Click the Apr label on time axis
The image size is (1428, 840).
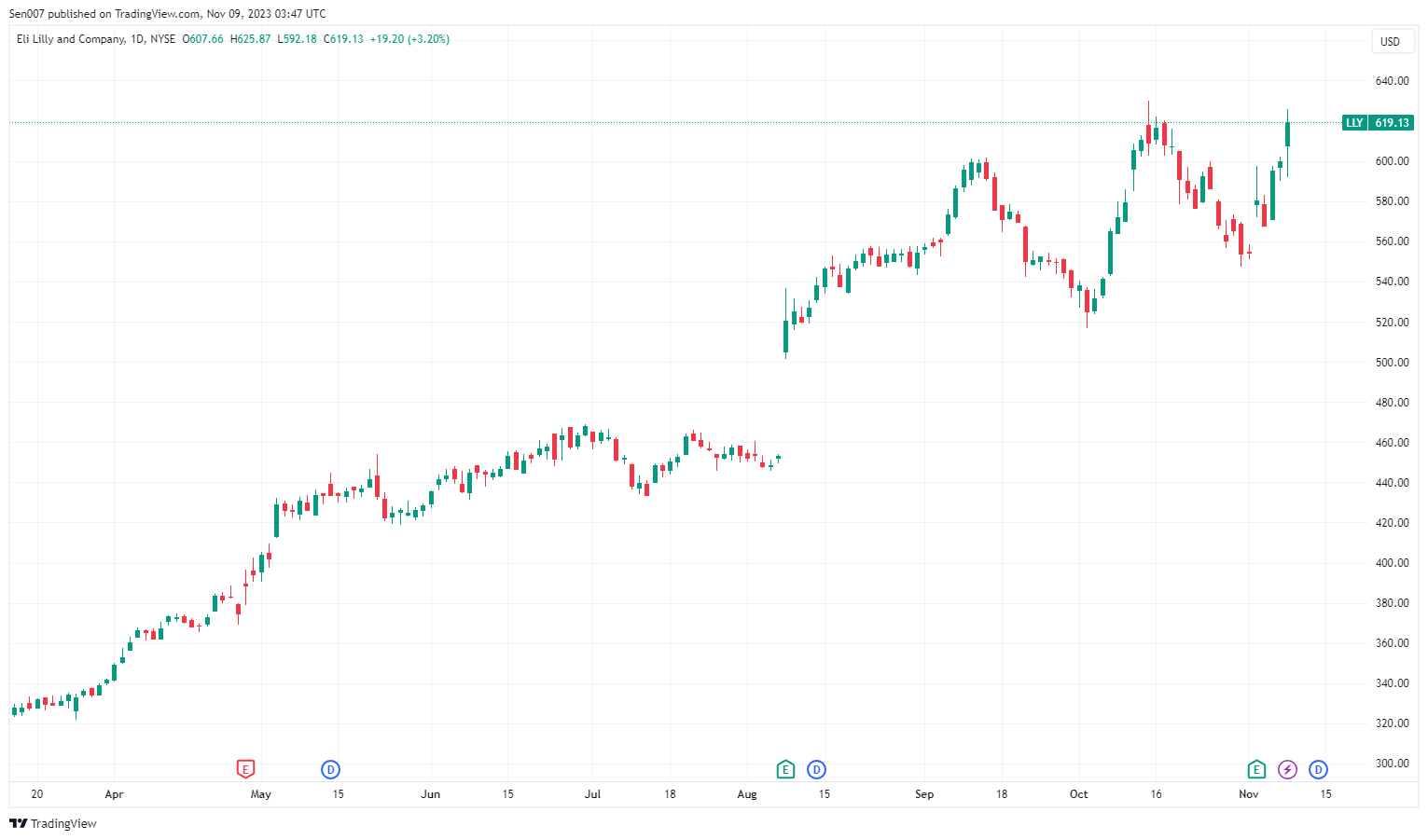click(114, 794)
